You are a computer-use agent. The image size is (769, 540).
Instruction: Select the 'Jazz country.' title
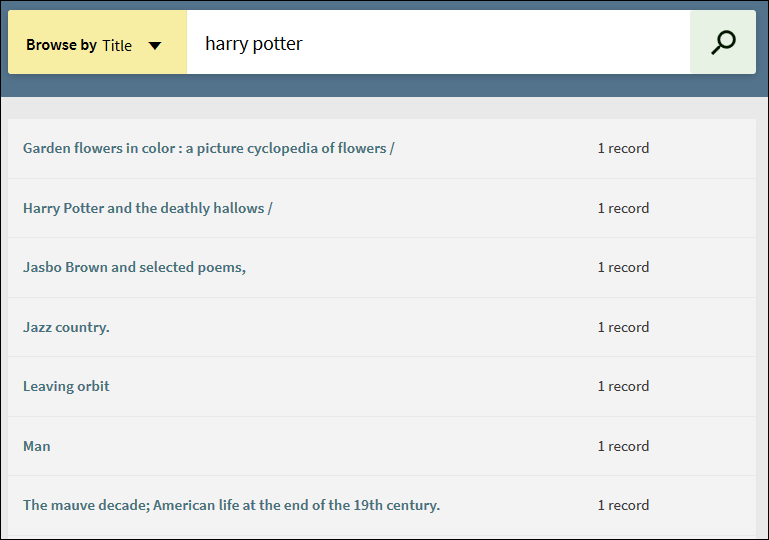point(66,327)
